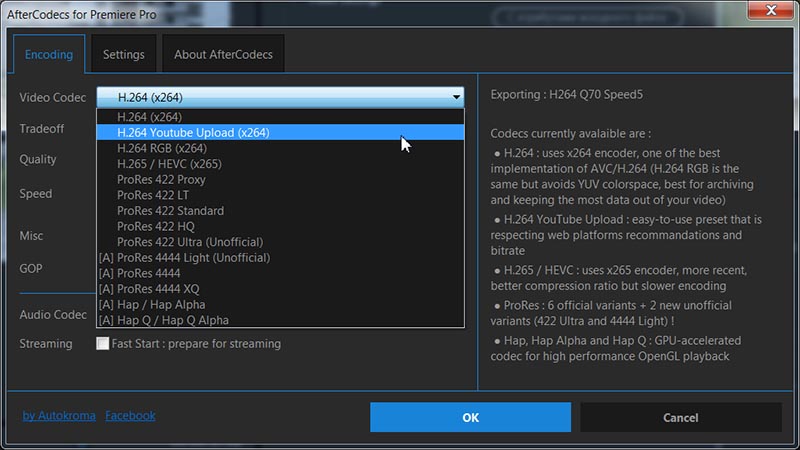Select H.264 RGB (x264) codec
Screen dimensions: 800x450
[x=280, y=148]
